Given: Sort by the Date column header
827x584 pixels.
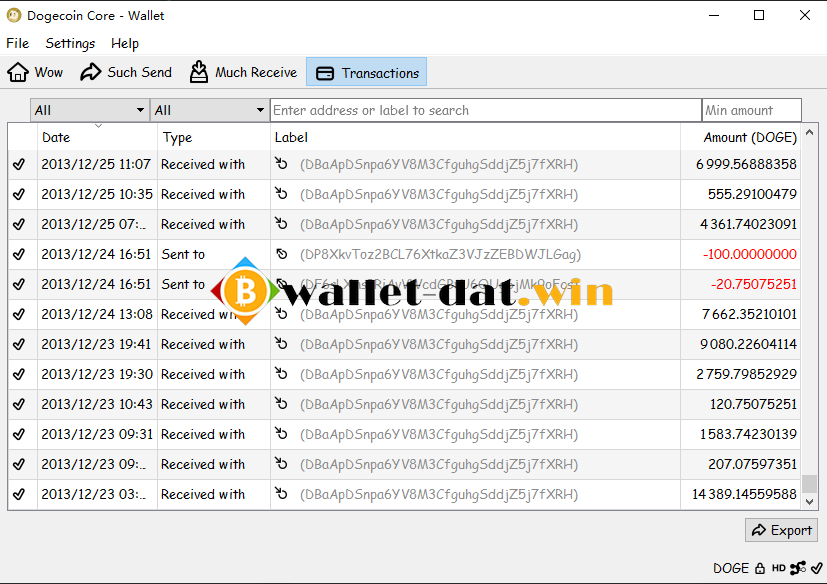Looking at the screenshot, I should tap(97, 137).
